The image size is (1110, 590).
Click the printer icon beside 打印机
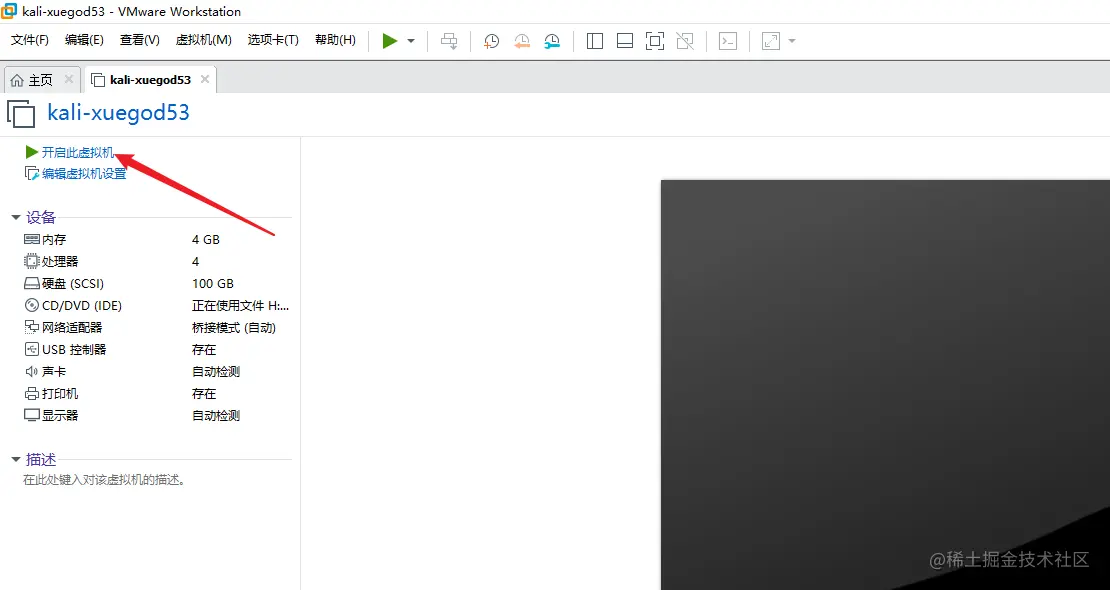click(31, 393)
